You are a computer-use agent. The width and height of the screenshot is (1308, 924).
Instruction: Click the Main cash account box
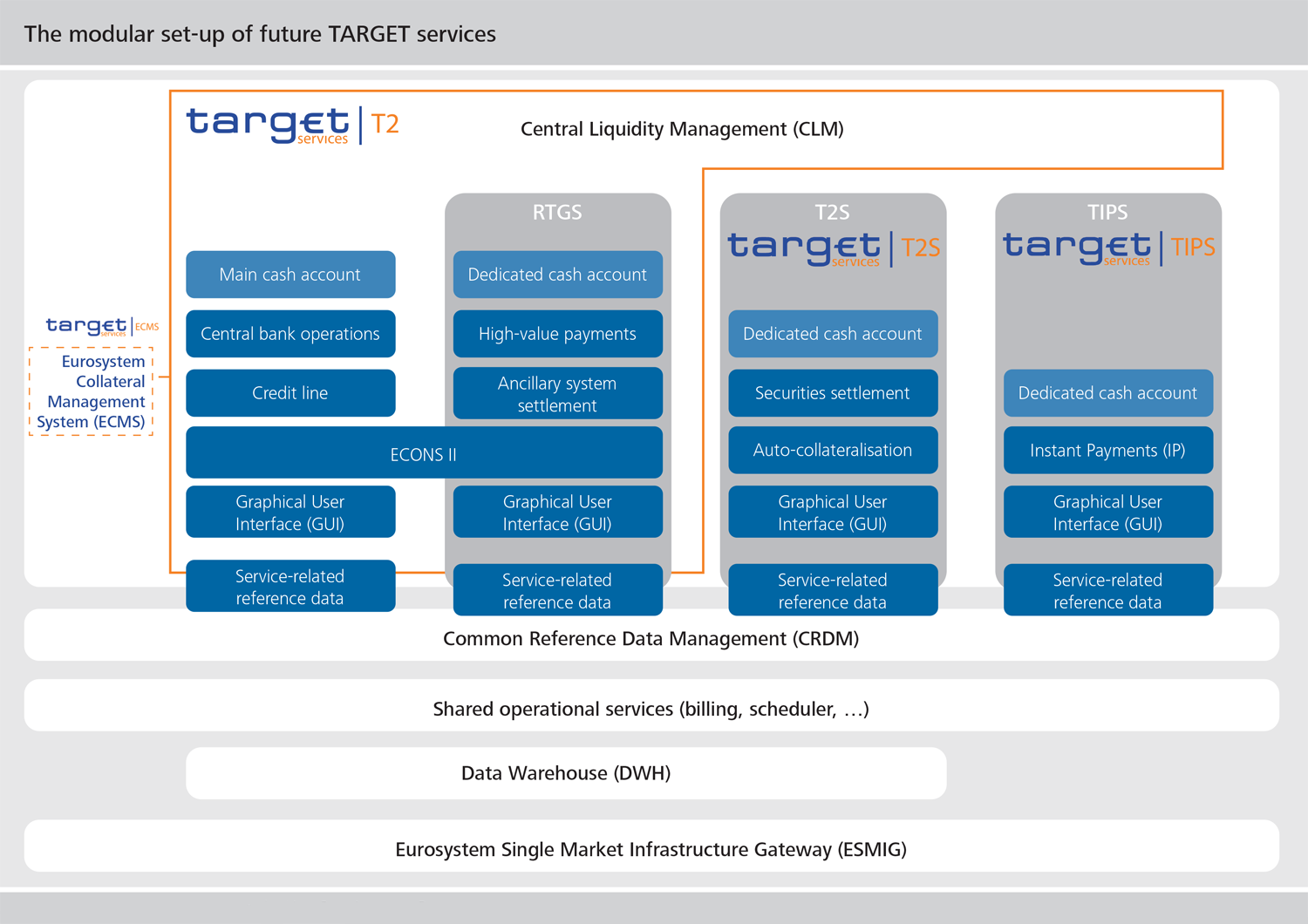tap(290, 274)
